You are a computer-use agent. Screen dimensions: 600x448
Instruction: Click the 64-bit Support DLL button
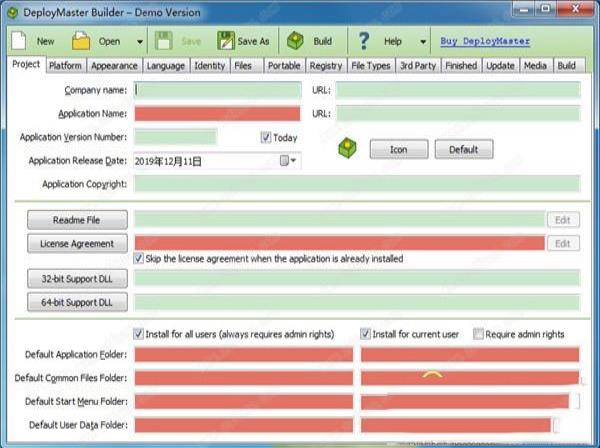(77, 302)
